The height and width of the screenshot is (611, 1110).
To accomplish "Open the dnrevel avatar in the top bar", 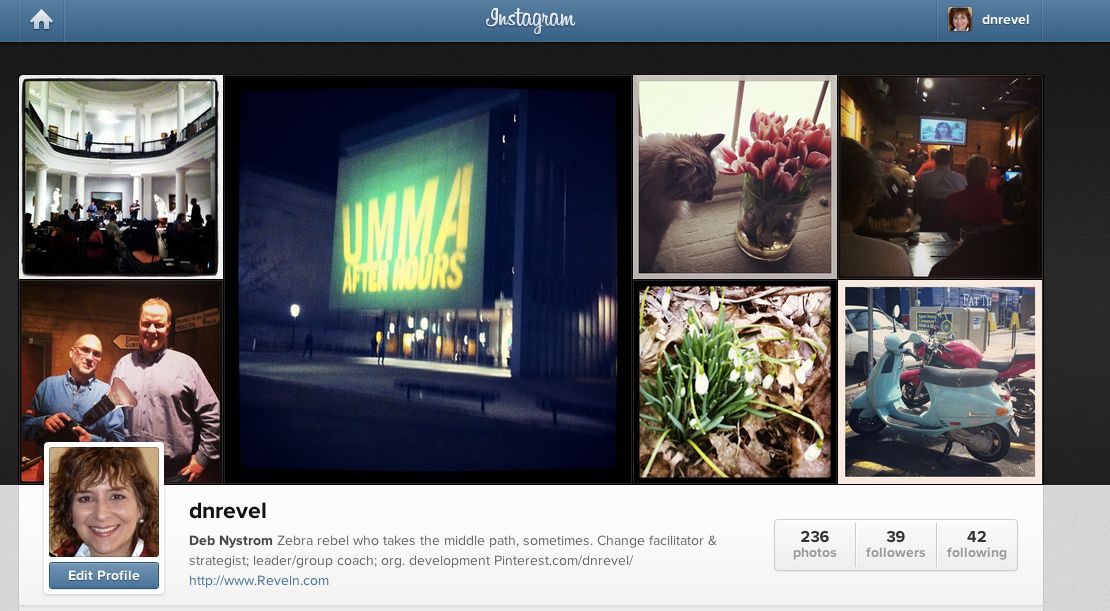I will point(960,20).
